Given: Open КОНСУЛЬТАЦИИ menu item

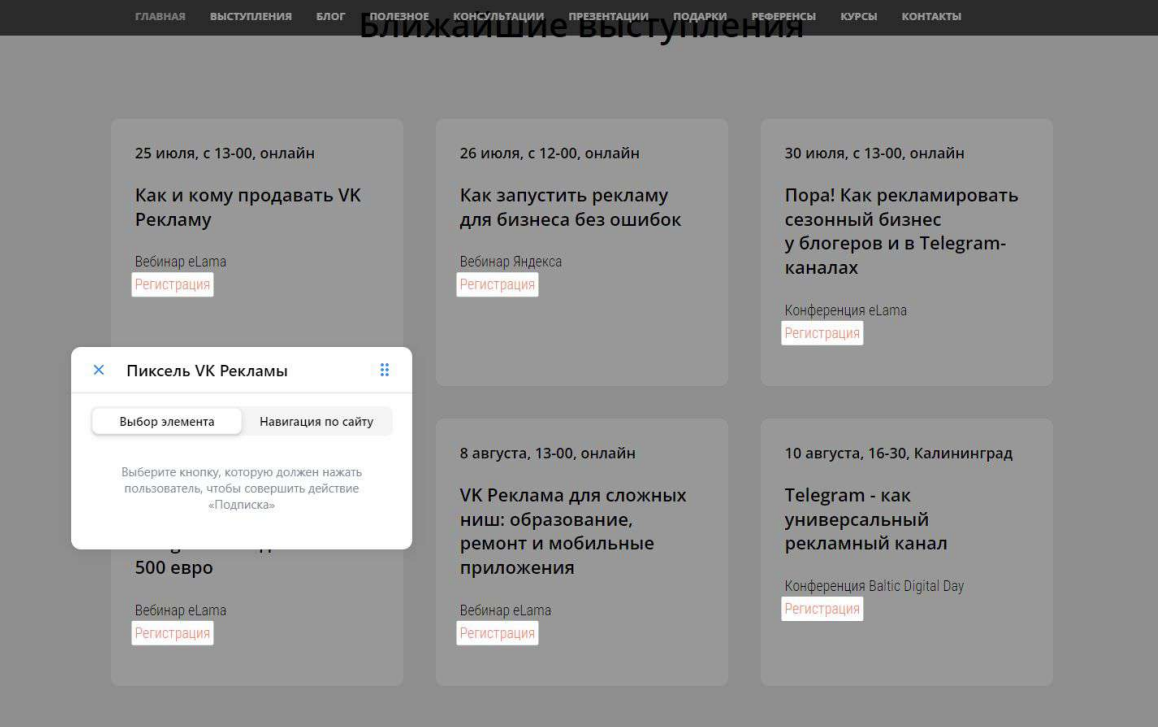Looking at the screenshot, I should pos(499,16).
